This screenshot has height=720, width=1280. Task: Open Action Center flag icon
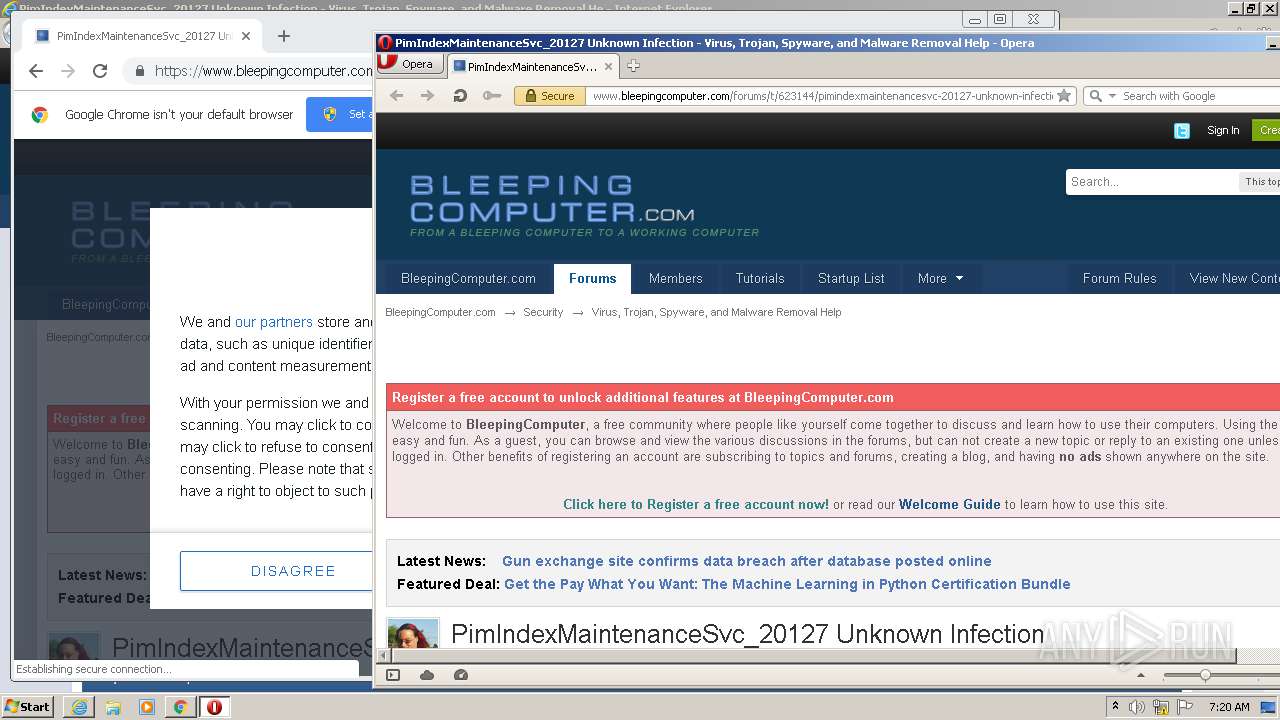point(1185,707)
